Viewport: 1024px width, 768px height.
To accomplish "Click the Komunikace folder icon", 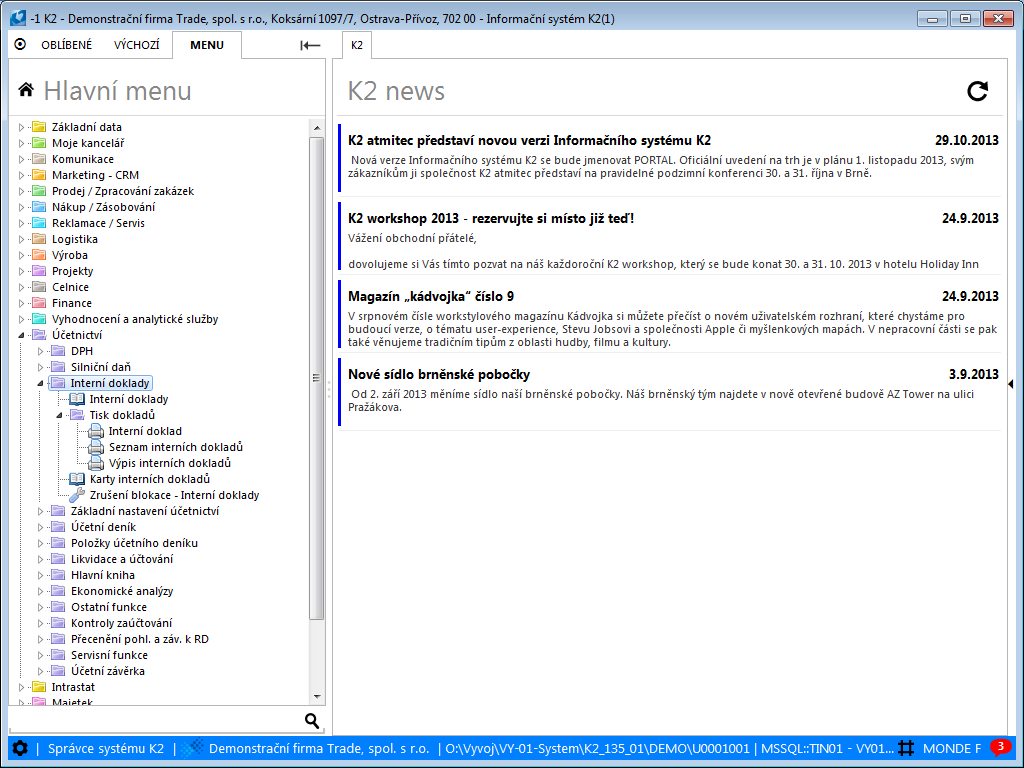I will (39, 159).
